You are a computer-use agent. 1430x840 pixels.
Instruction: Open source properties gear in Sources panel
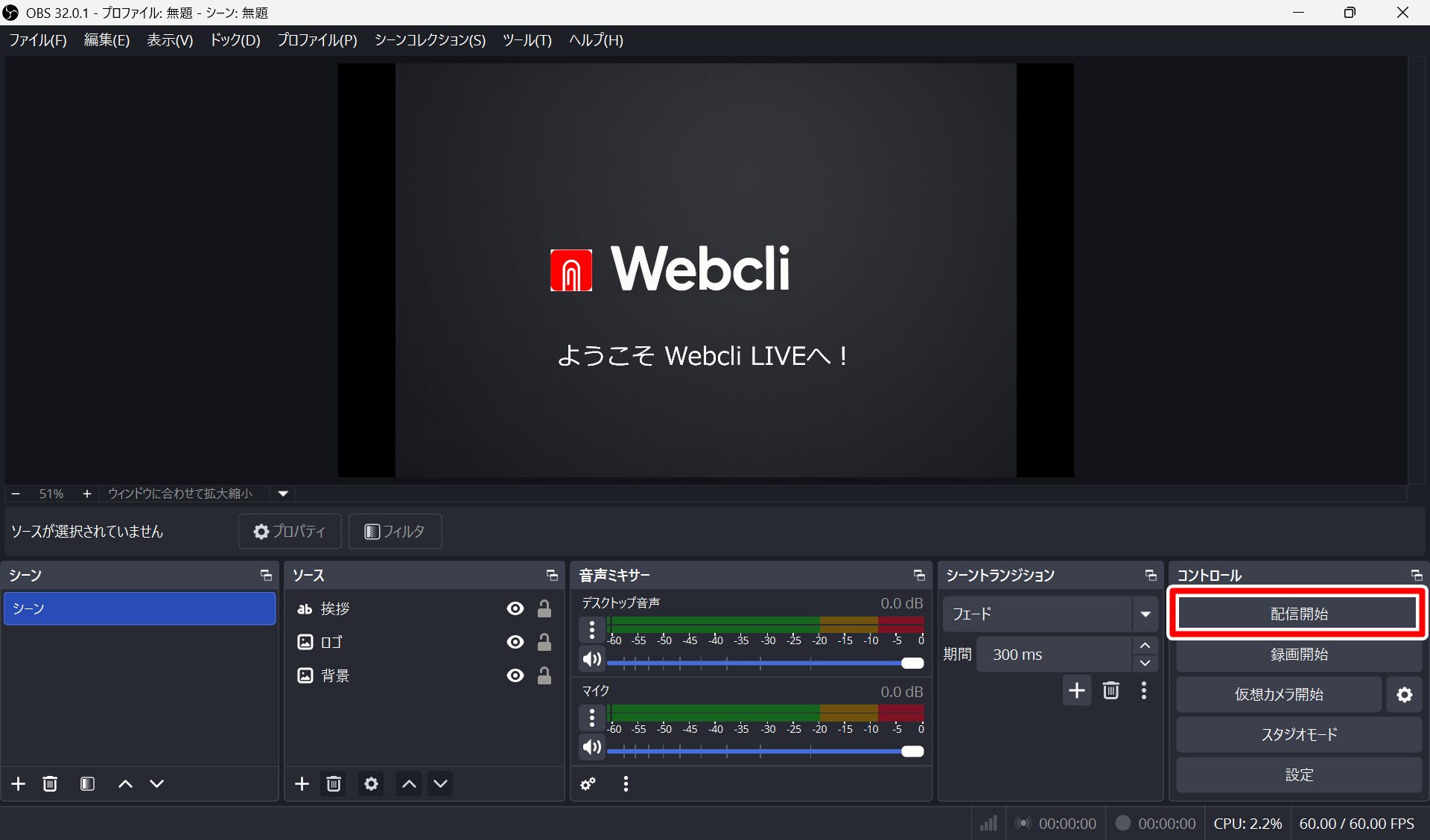pyautogui.click(x=371, y=783)
